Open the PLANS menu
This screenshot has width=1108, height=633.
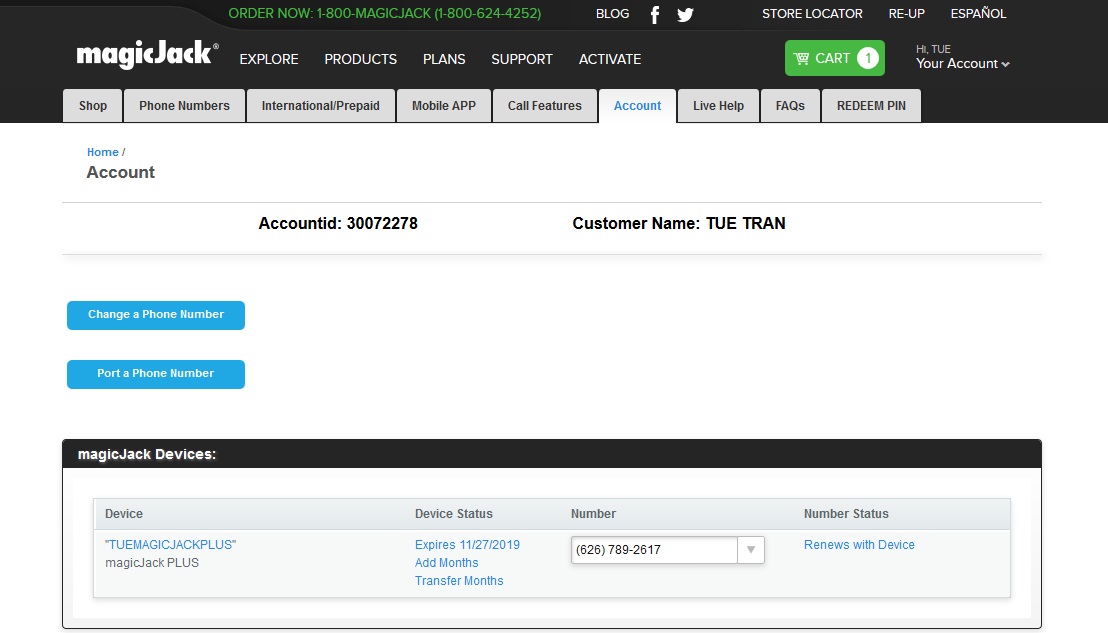(x=444, y=59)
